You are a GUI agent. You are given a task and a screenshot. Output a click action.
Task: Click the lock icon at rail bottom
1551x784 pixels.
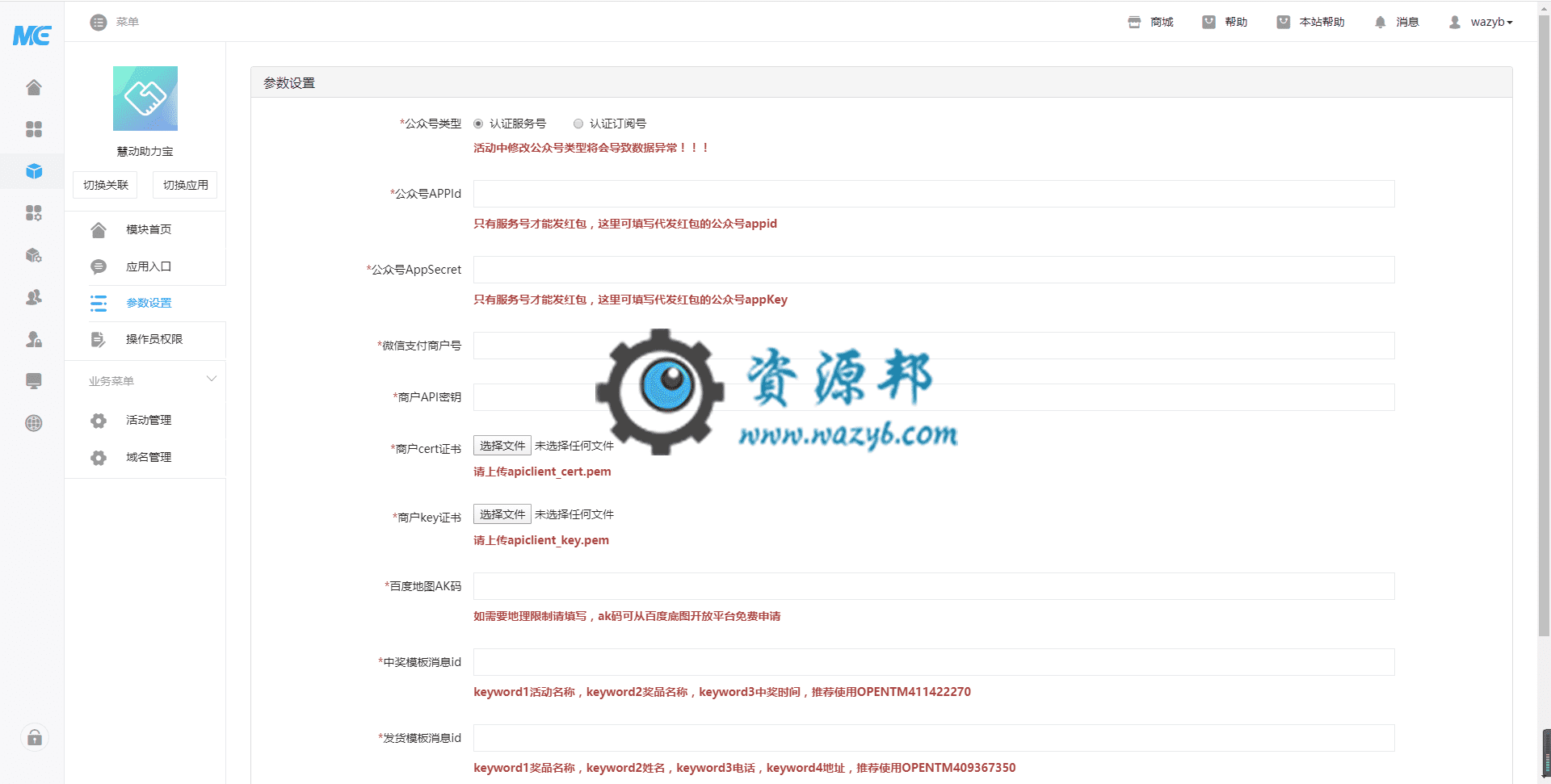pos(34,737)
